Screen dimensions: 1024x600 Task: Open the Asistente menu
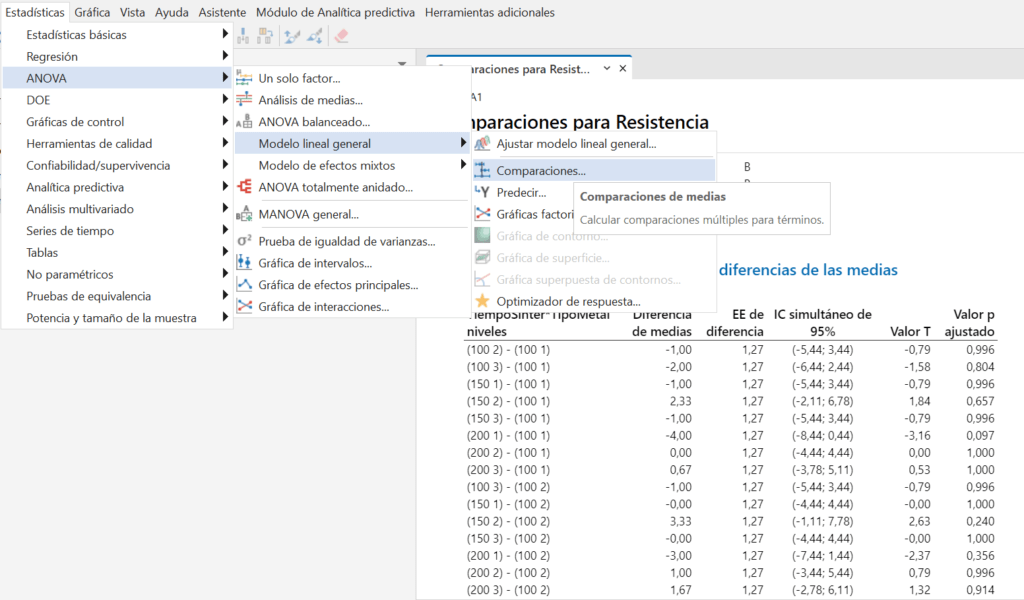[x=222, y=9]
